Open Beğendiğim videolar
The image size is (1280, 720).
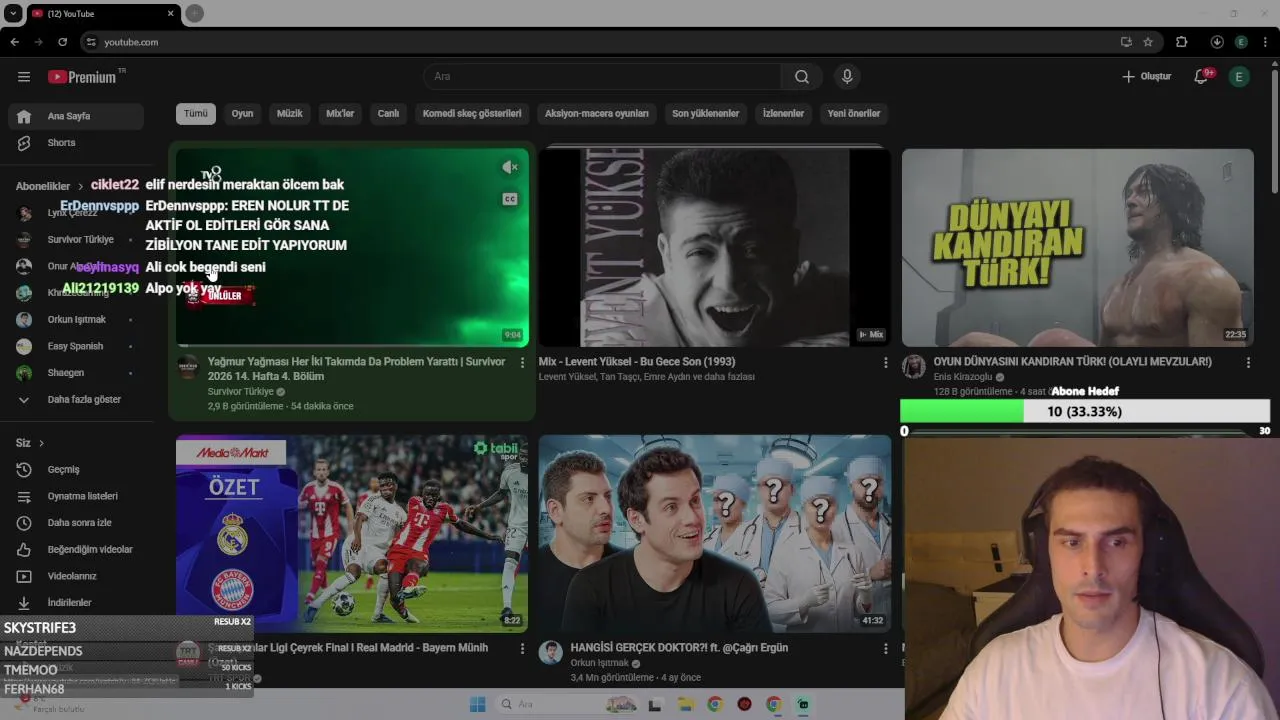click(76, 550)
